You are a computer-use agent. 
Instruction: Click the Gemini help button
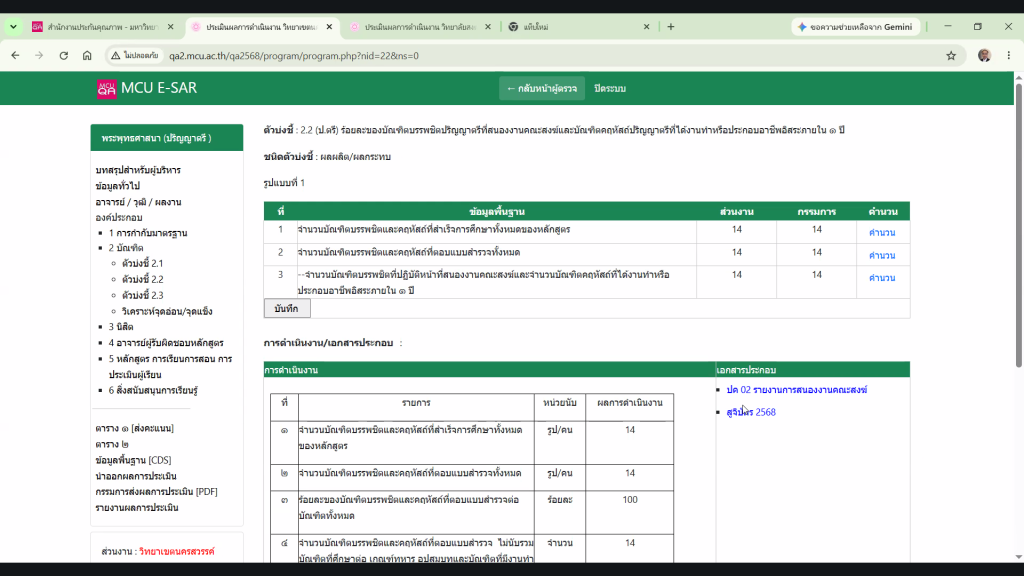(x=856, y=27)
